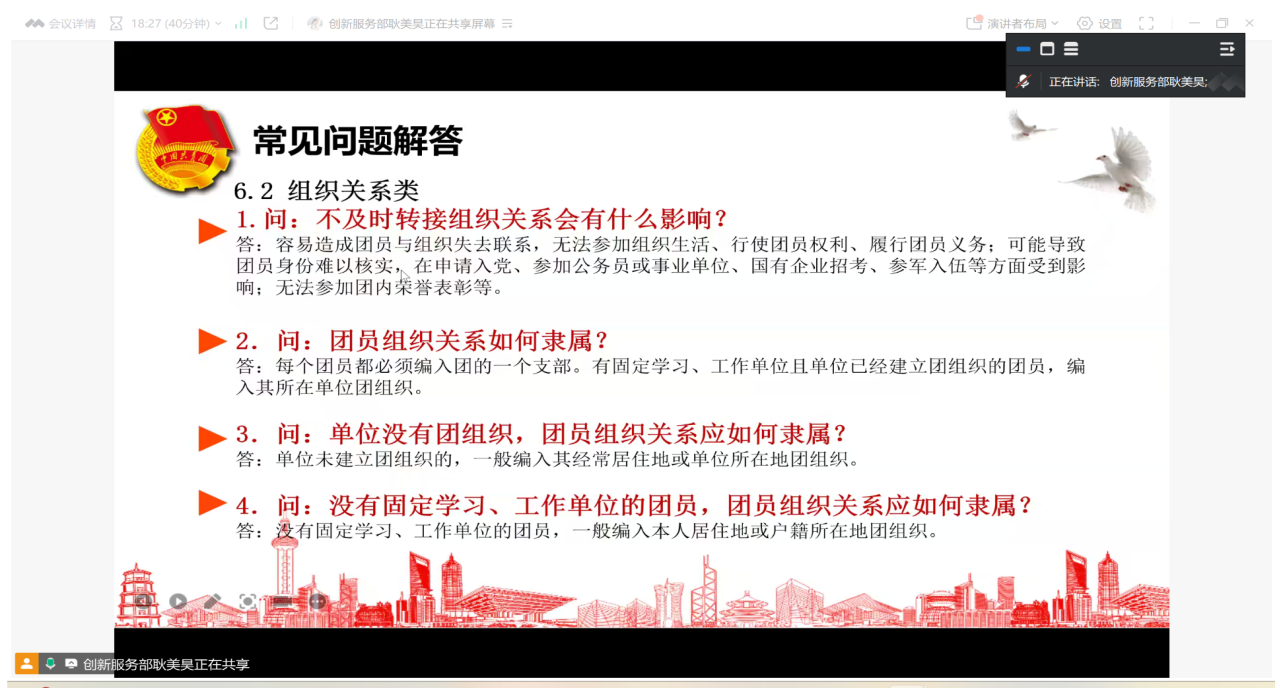Screen dimensions: 1283x688
Task: Go to the previous slide with back arrow
Action: [x=143, y=601]
